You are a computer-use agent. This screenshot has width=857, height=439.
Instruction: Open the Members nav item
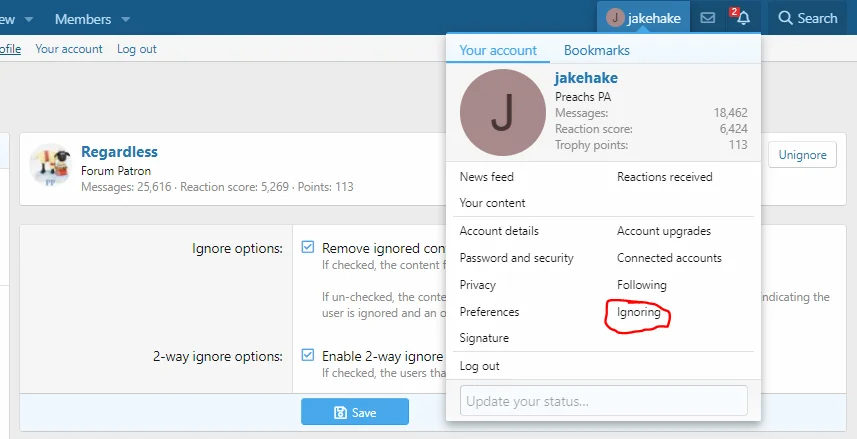tap(83, 19)
